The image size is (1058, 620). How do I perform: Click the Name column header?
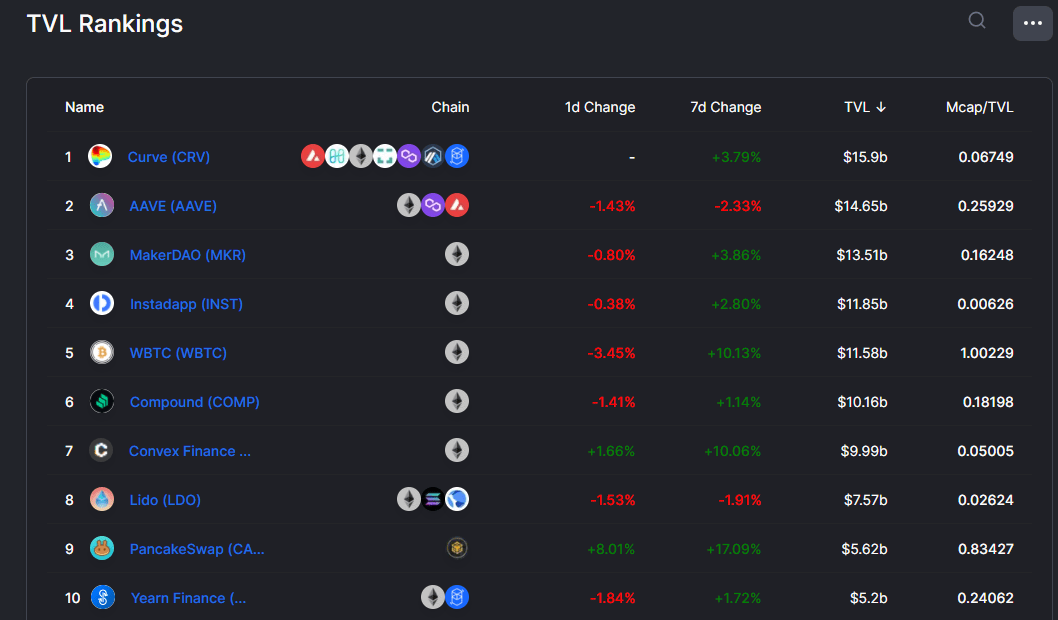[x=84, y=107]
